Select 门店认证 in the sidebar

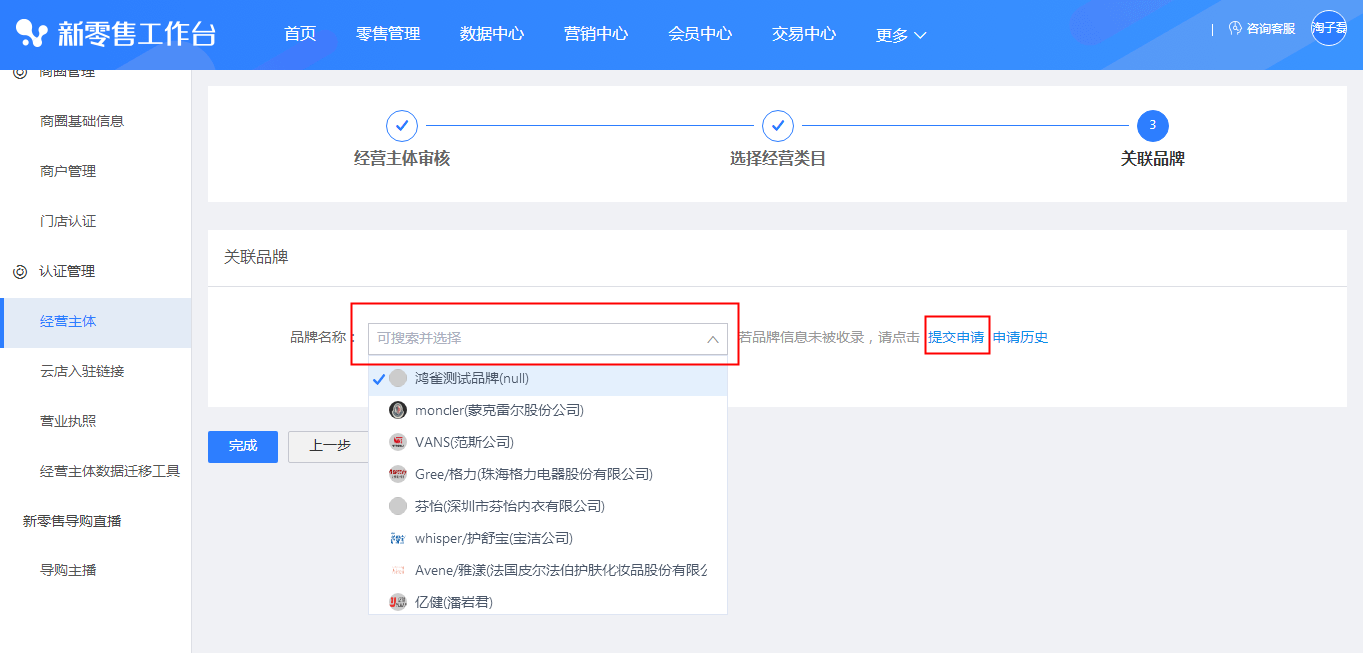(x=68, y=221)
